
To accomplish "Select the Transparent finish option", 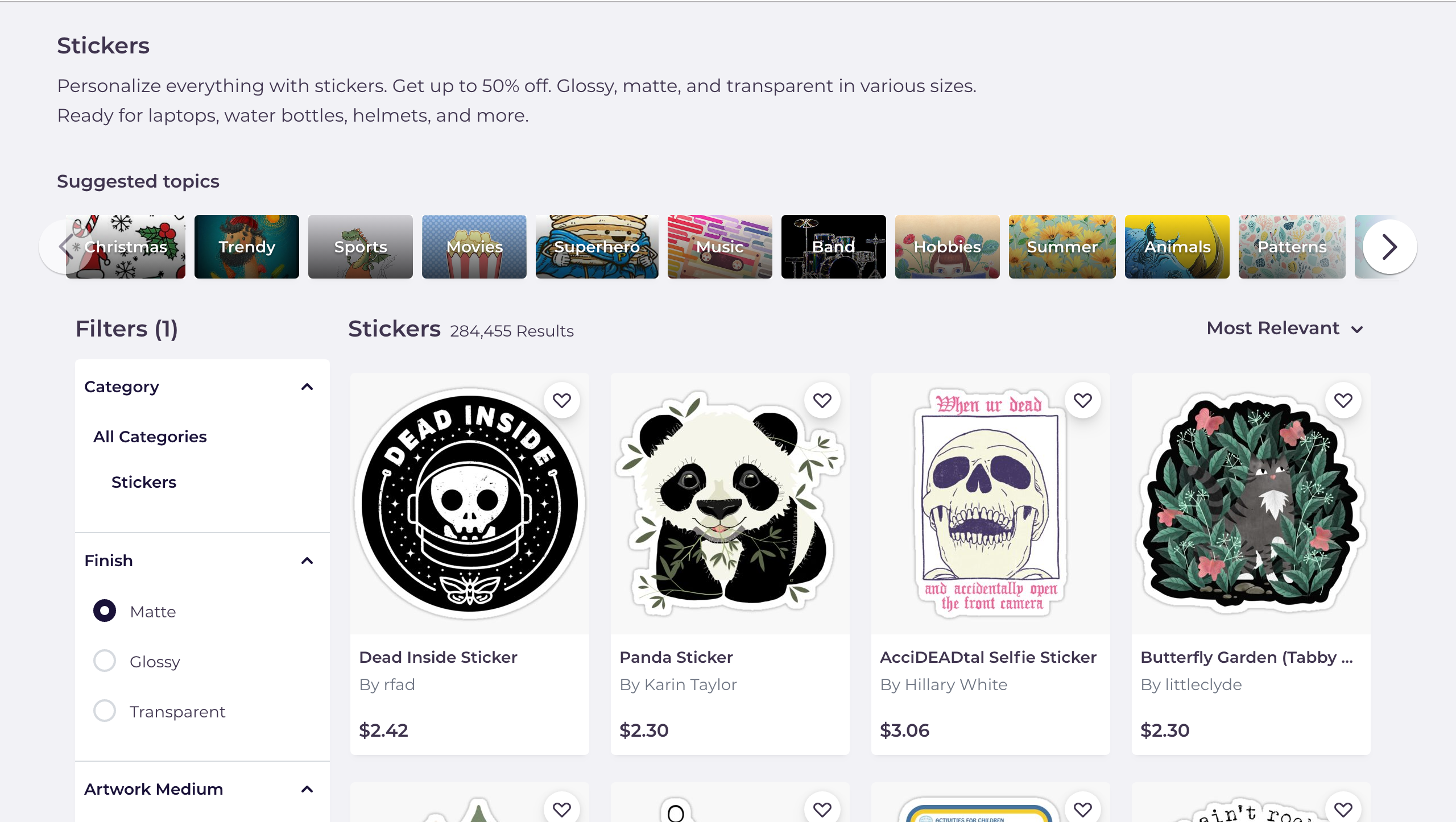I will point(105,711).
